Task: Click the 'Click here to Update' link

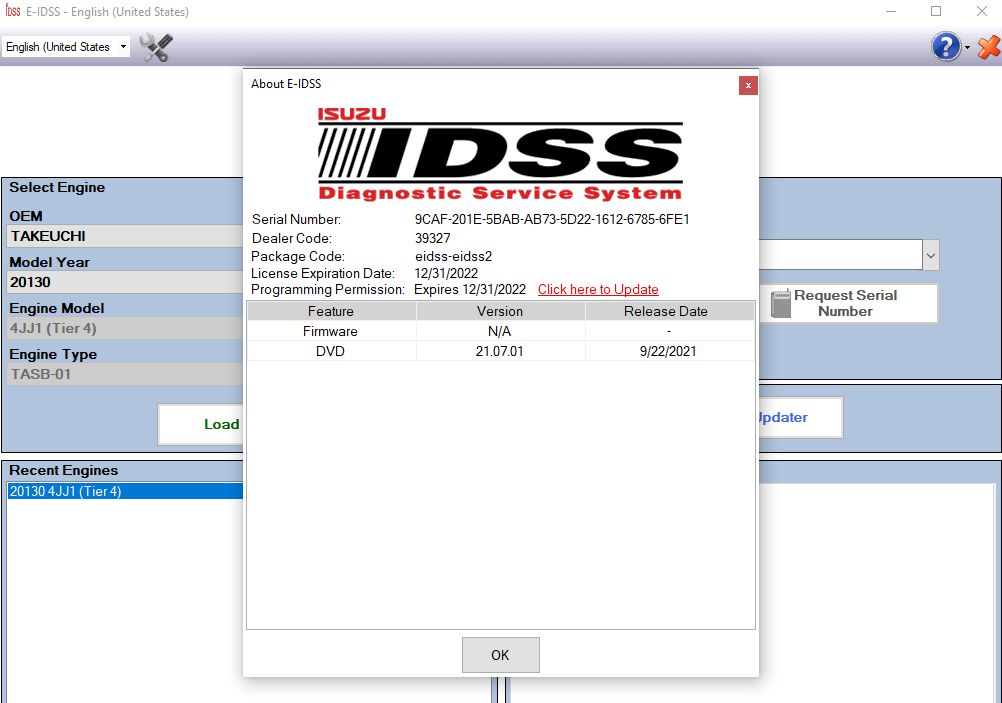Action: tap(598, 290)
